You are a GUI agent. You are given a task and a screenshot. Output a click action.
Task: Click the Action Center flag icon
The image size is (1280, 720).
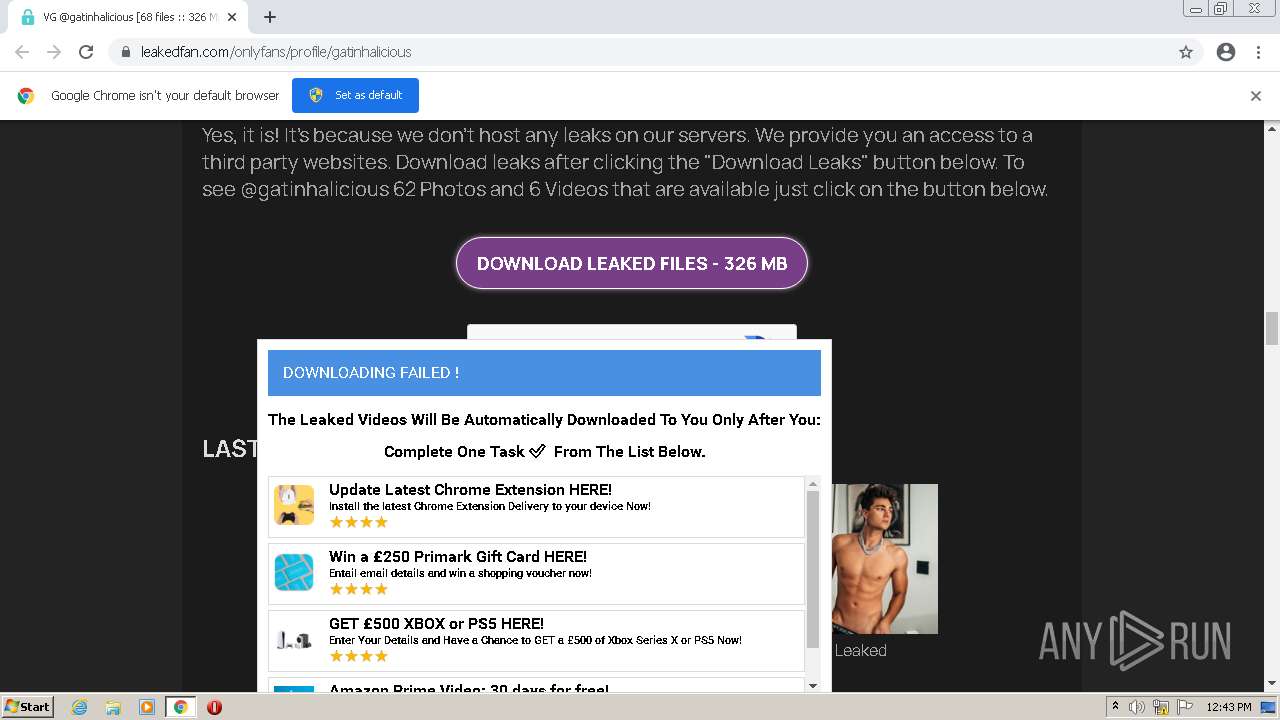[x=1185, y=707]
